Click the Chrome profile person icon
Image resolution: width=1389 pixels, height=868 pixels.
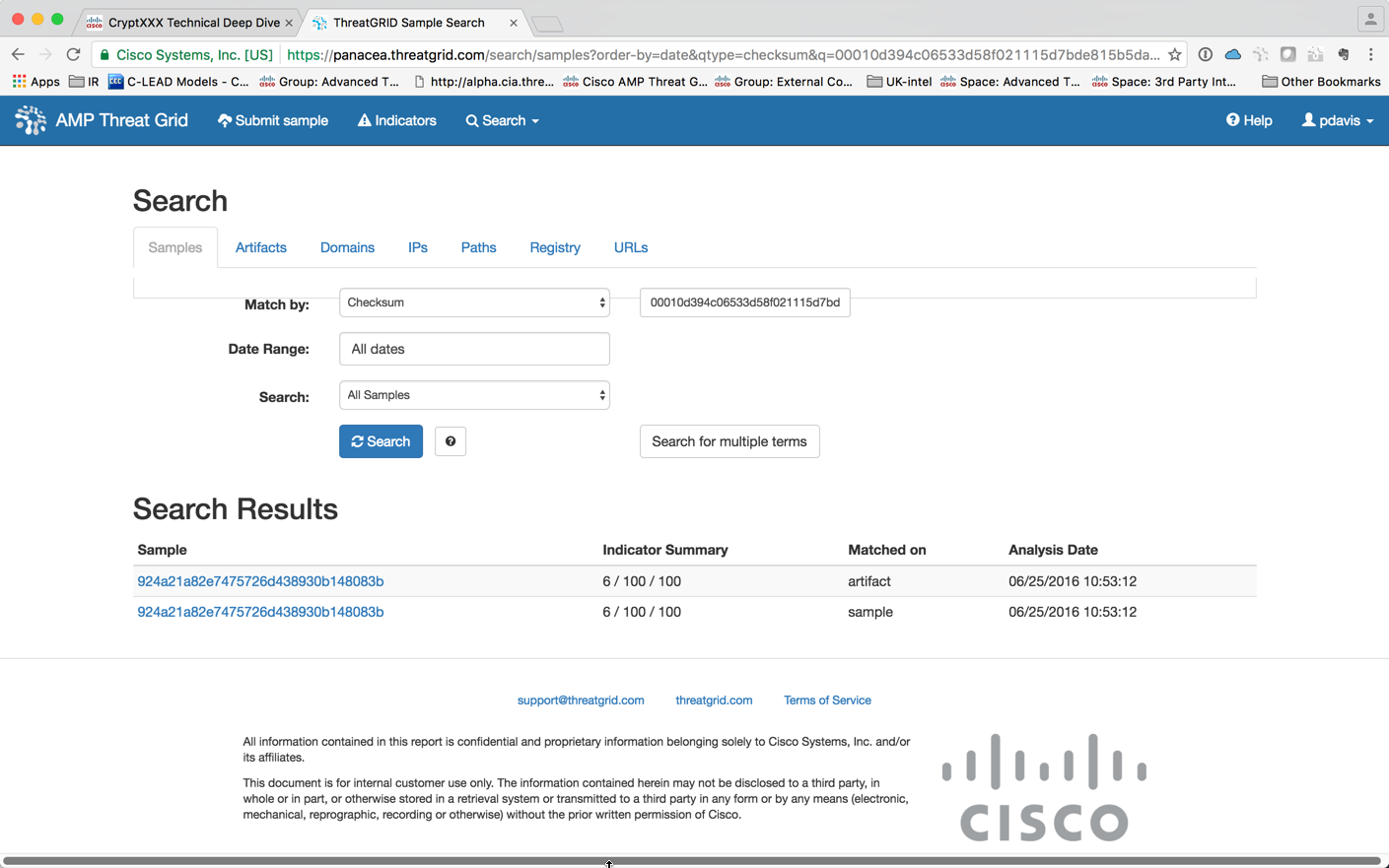[x=1370, y=20]
